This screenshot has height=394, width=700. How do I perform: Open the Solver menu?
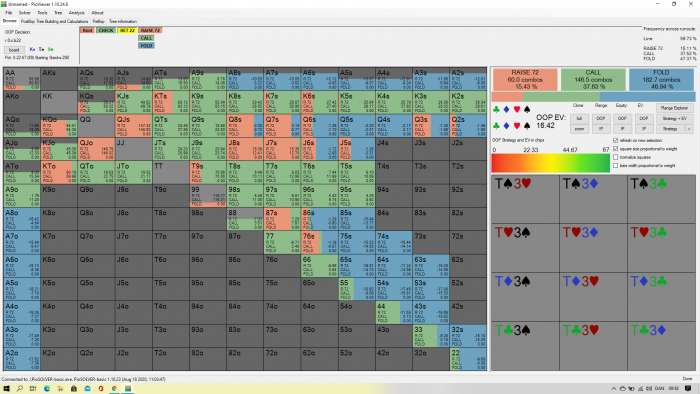pos(25,13)
